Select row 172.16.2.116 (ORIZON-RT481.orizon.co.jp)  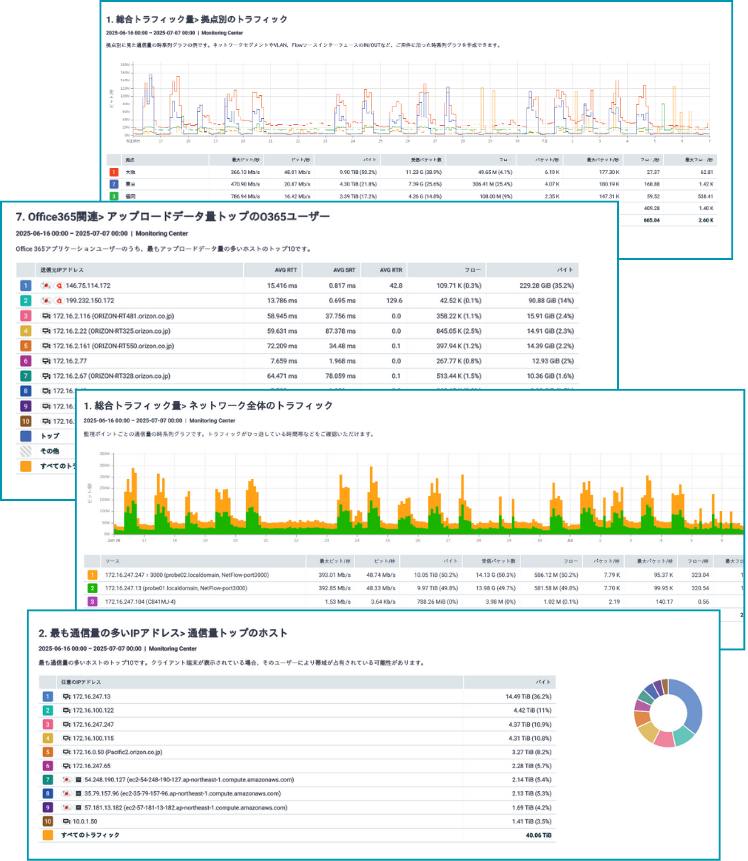[x=297, y=316]
